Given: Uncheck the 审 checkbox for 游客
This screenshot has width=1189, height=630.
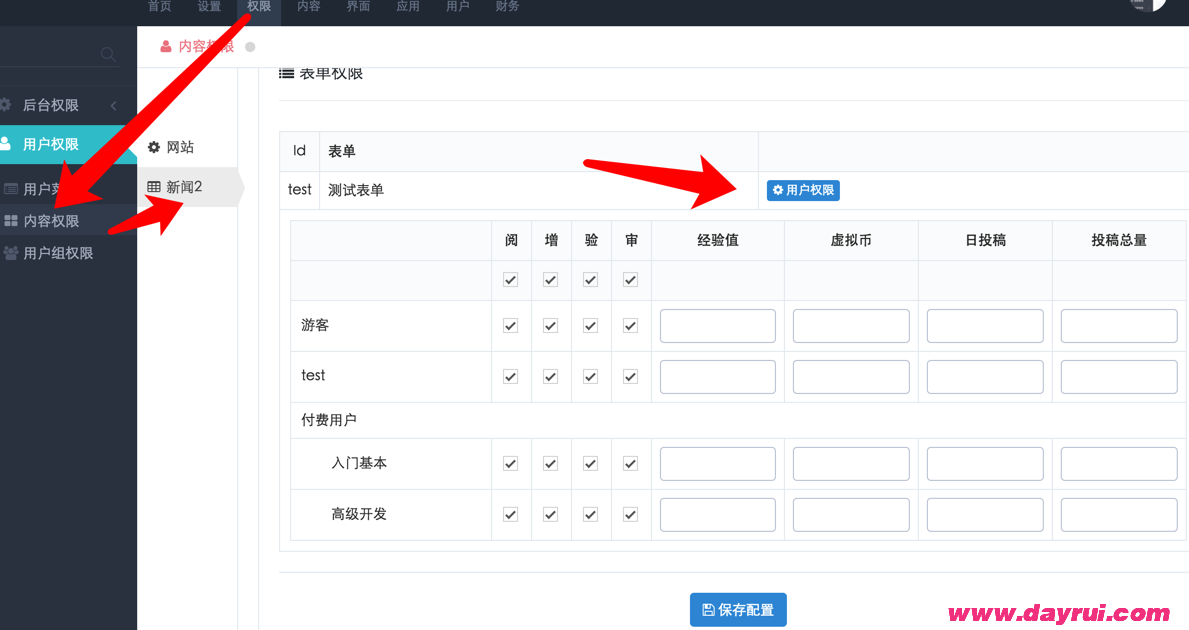Looking at the screenshot, I should click(x=630, y=326).
